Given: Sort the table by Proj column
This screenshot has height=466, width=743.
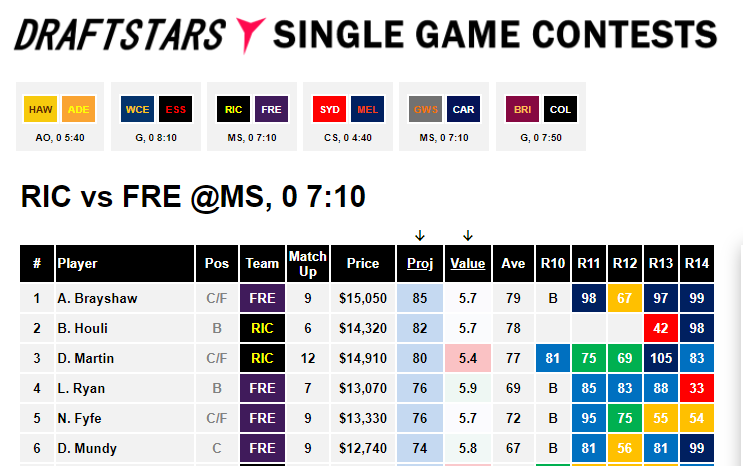Looking at the screenshot, I should [420, 264].
